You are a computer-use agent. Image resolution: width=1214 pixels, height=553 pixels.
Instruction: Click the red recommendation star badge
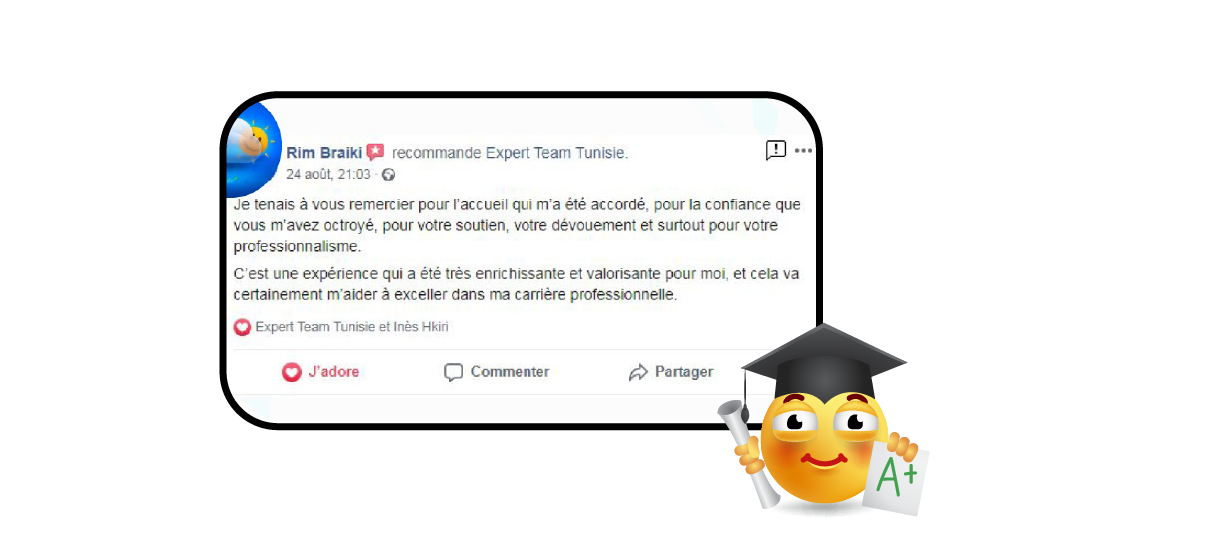pyautogui.click(x=375, y=152)
